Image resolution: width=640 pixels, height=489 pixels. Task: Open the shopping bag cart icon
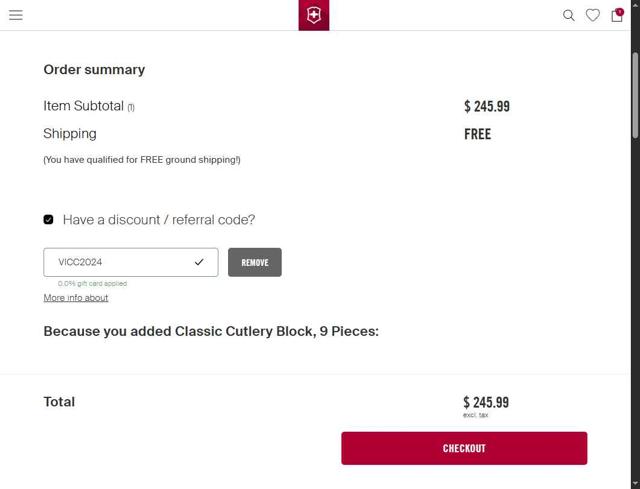coord(617,15)
